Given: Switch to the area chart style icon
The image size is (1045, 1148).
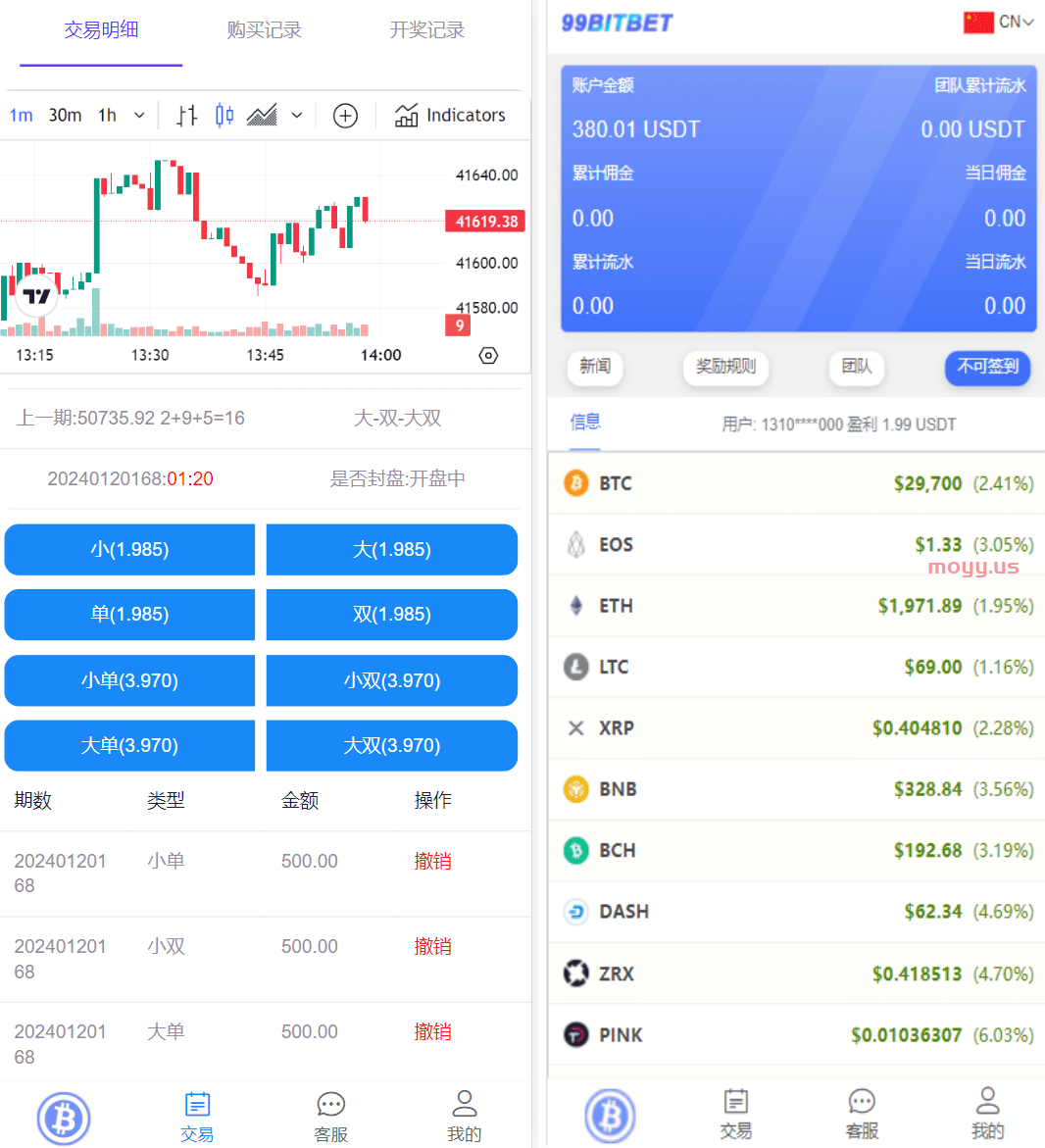Looking at the screenshot, I should click(x=262, y=116).
